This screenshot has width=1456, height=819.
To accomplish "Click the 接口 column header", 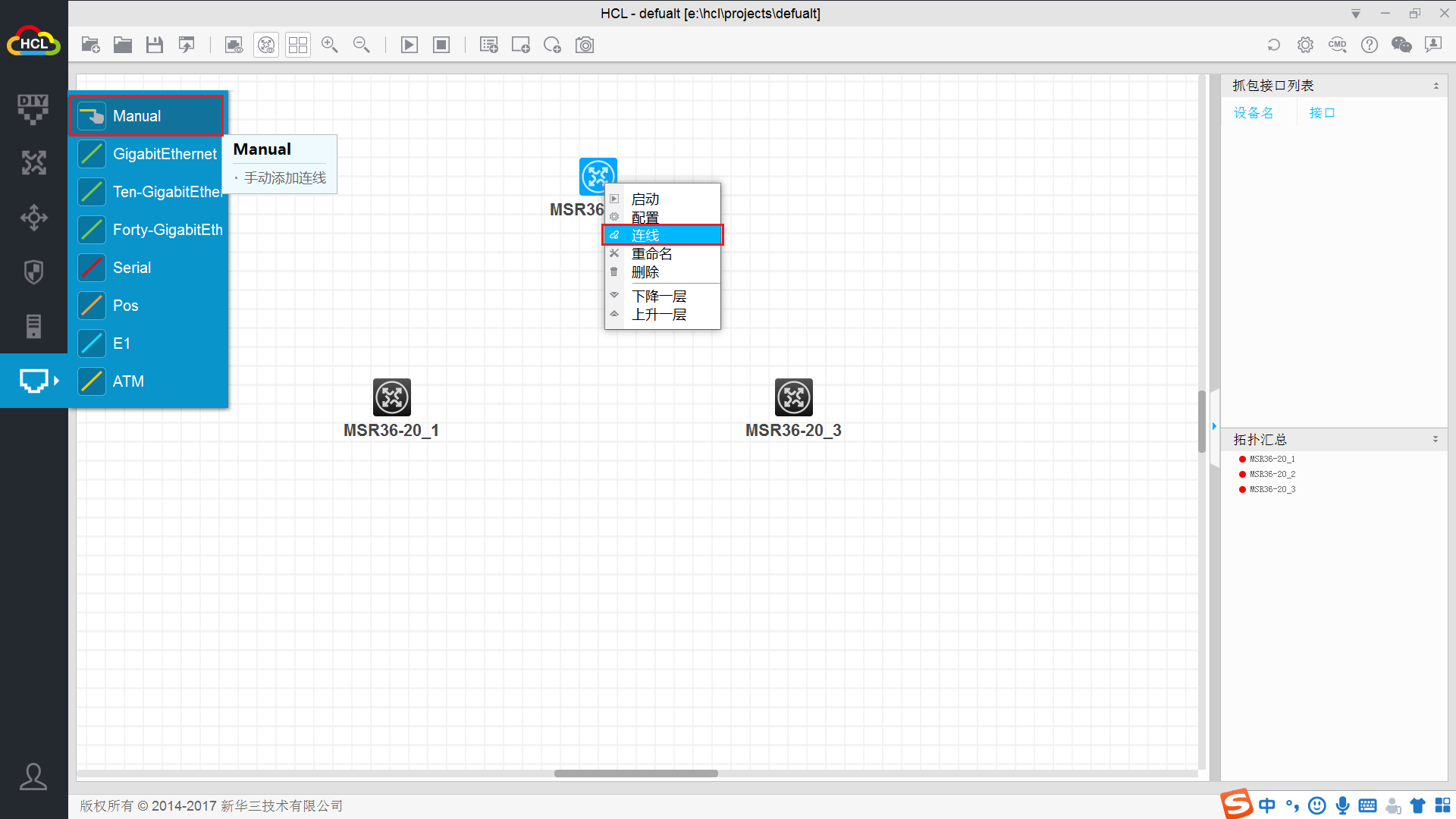I will click(x=1322, y=113).
